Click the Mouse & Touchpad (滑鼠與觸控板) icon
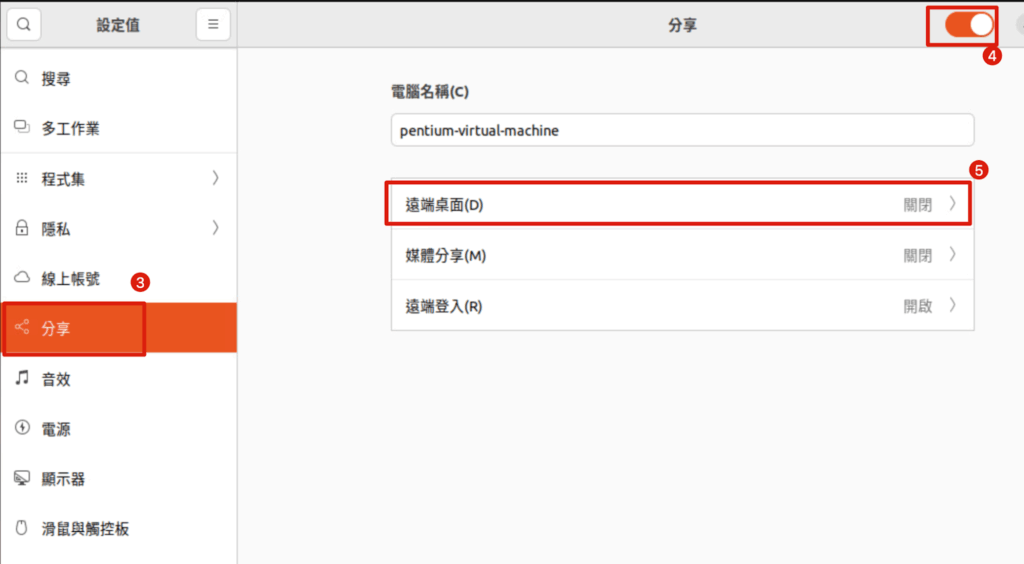1024x564 pixels. click(22, 528)
